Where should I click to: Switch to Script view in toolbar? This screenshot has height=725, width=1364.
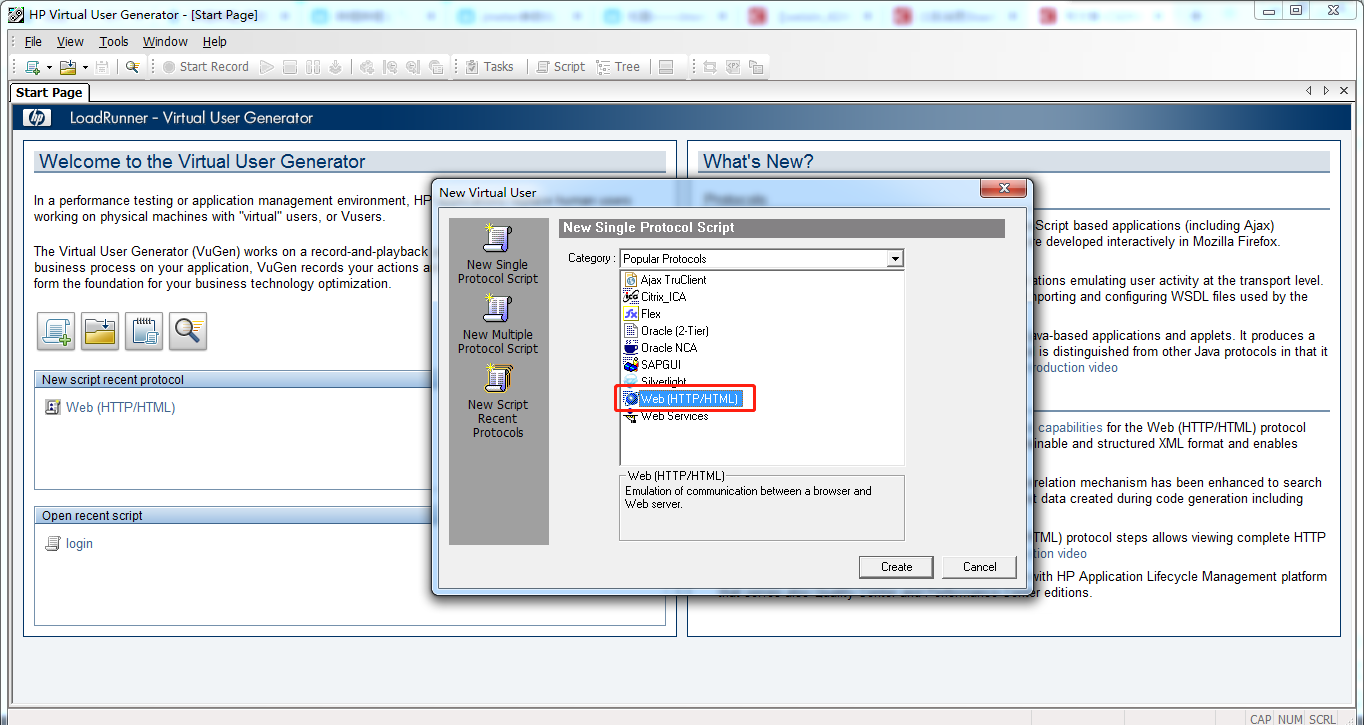coord(561,67)
